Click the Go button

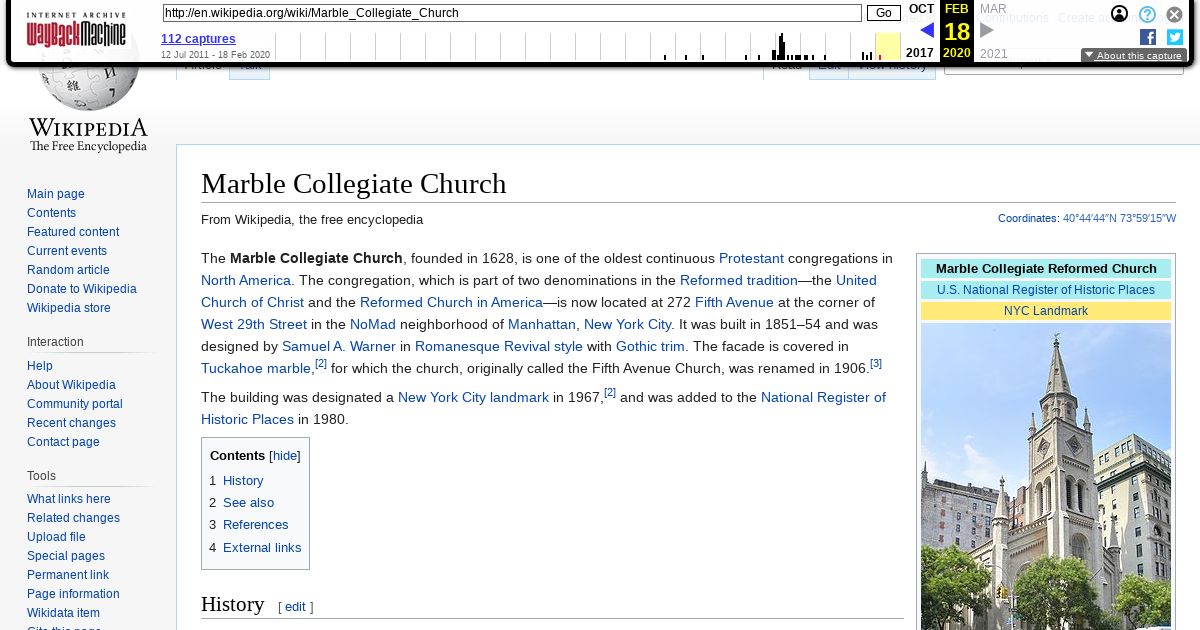click(x=883, y=13)
